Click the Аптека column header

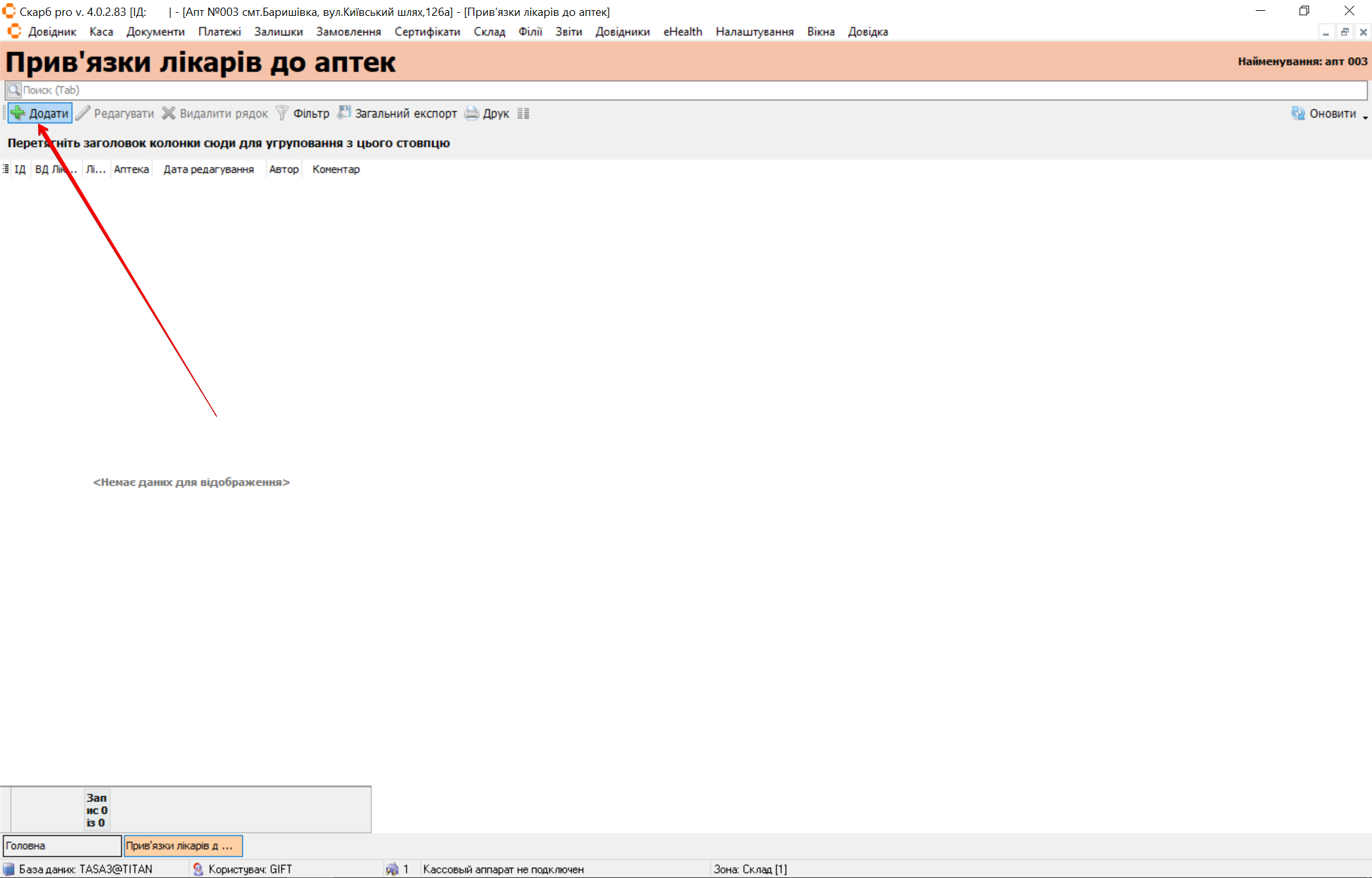click(131, 169)
